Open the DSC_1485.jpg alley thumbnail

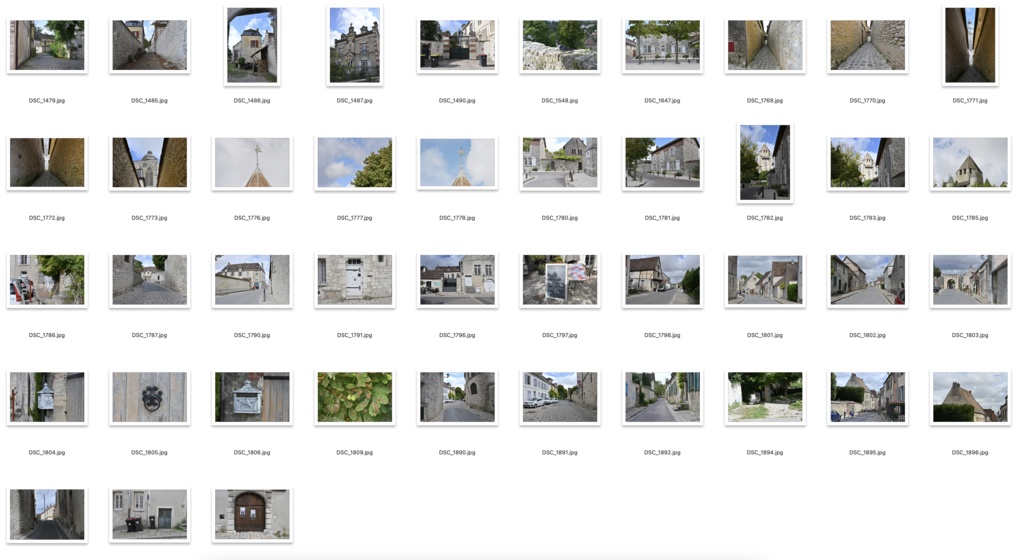[150, 45]
